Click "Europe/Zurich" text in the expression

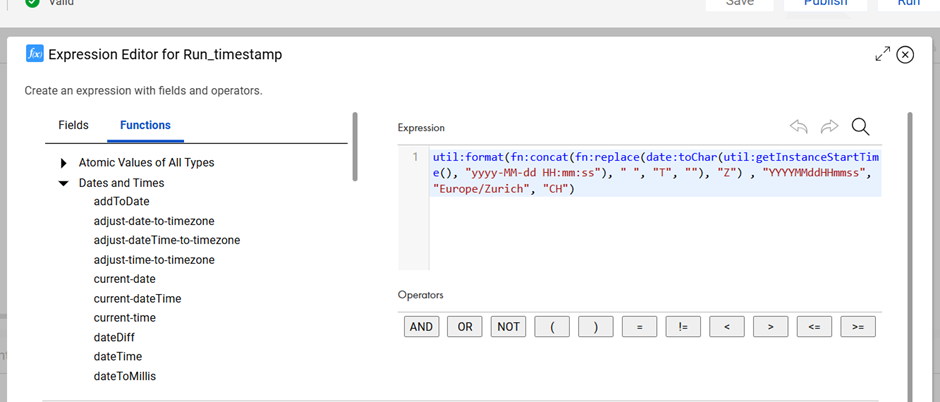point(482,190)
